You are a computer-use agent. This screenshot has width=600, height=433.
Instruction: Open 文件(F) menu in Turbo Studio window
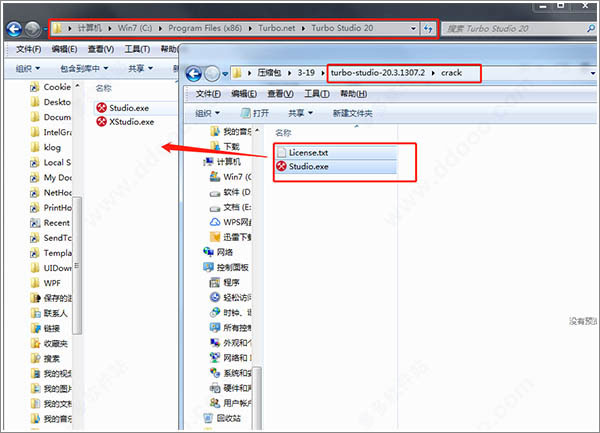(x=28, y=49)
